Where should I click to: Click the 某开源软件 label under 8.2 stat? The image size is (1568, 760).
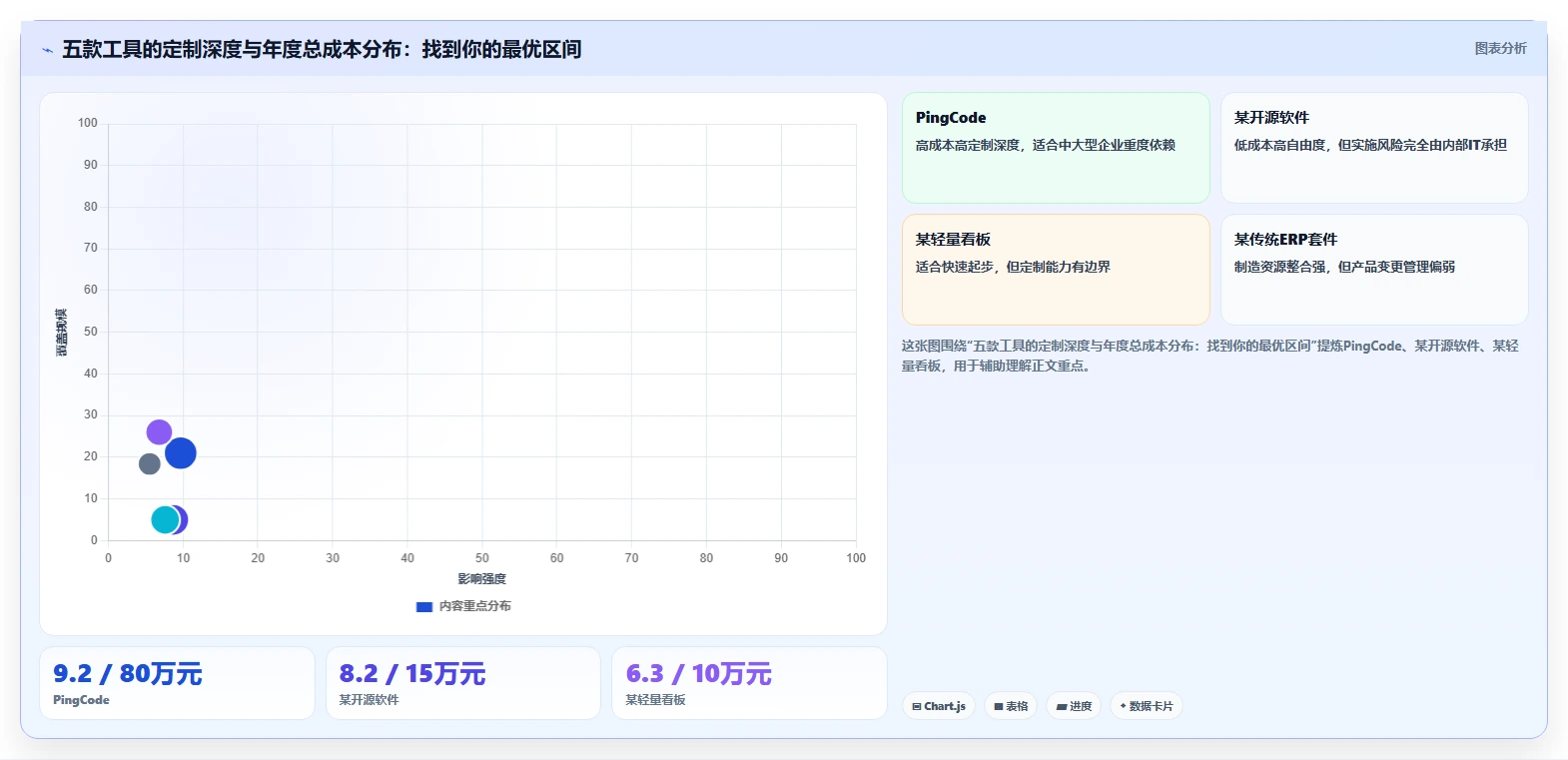tap(369, 700)
